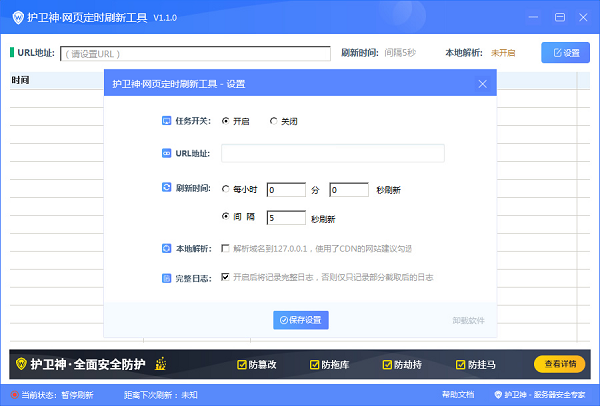Select the 开启 radio button
The width and height of the screenshot is (600, 406).
click(226, 121)
